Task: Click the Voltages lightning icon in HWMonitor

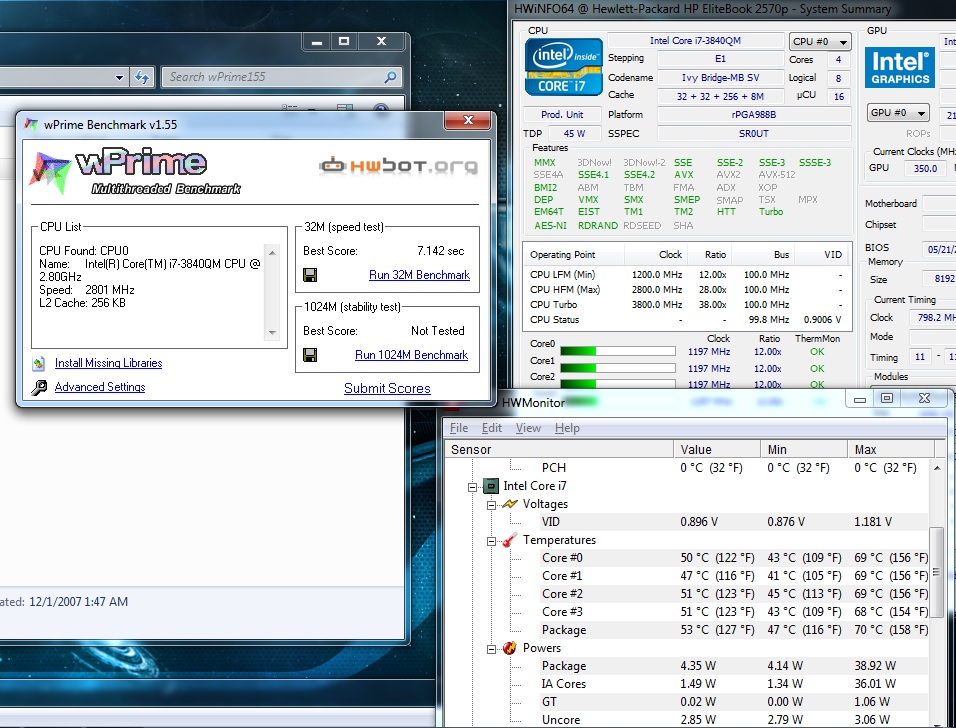Action: pos(510,504)
